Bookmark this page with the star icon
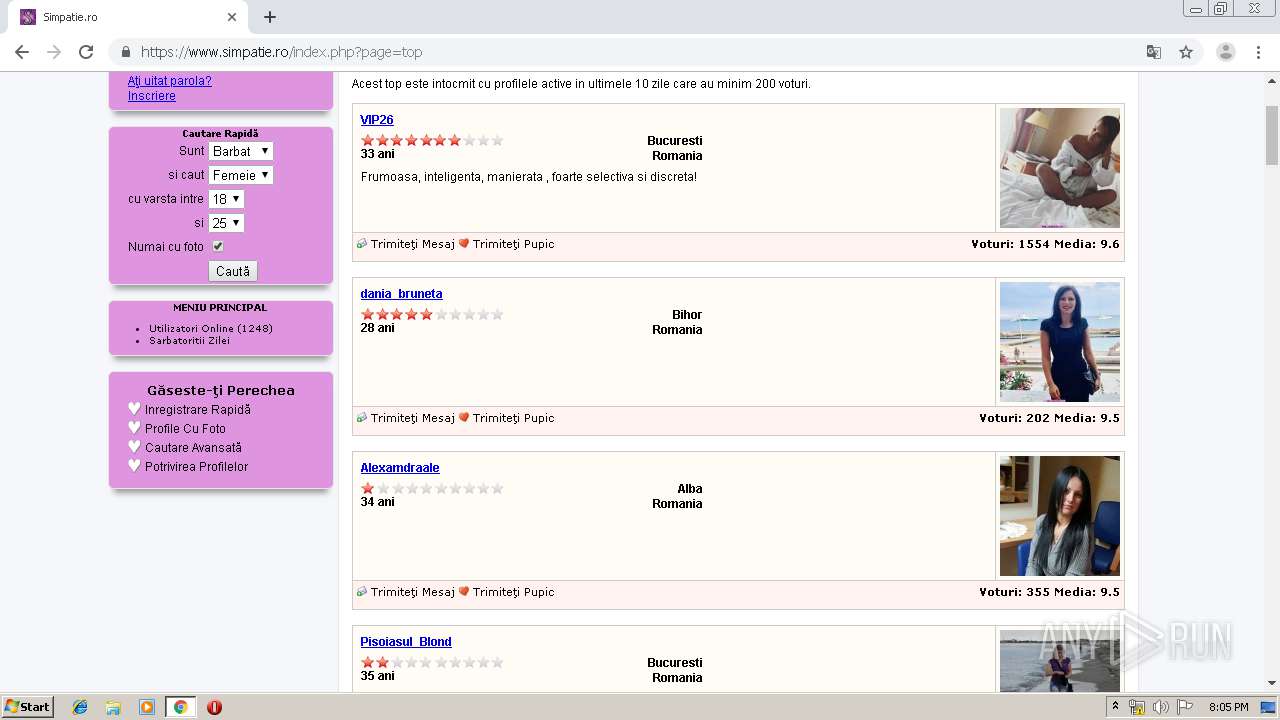This screenshot has width=1280, height=720. point(1186,52)
